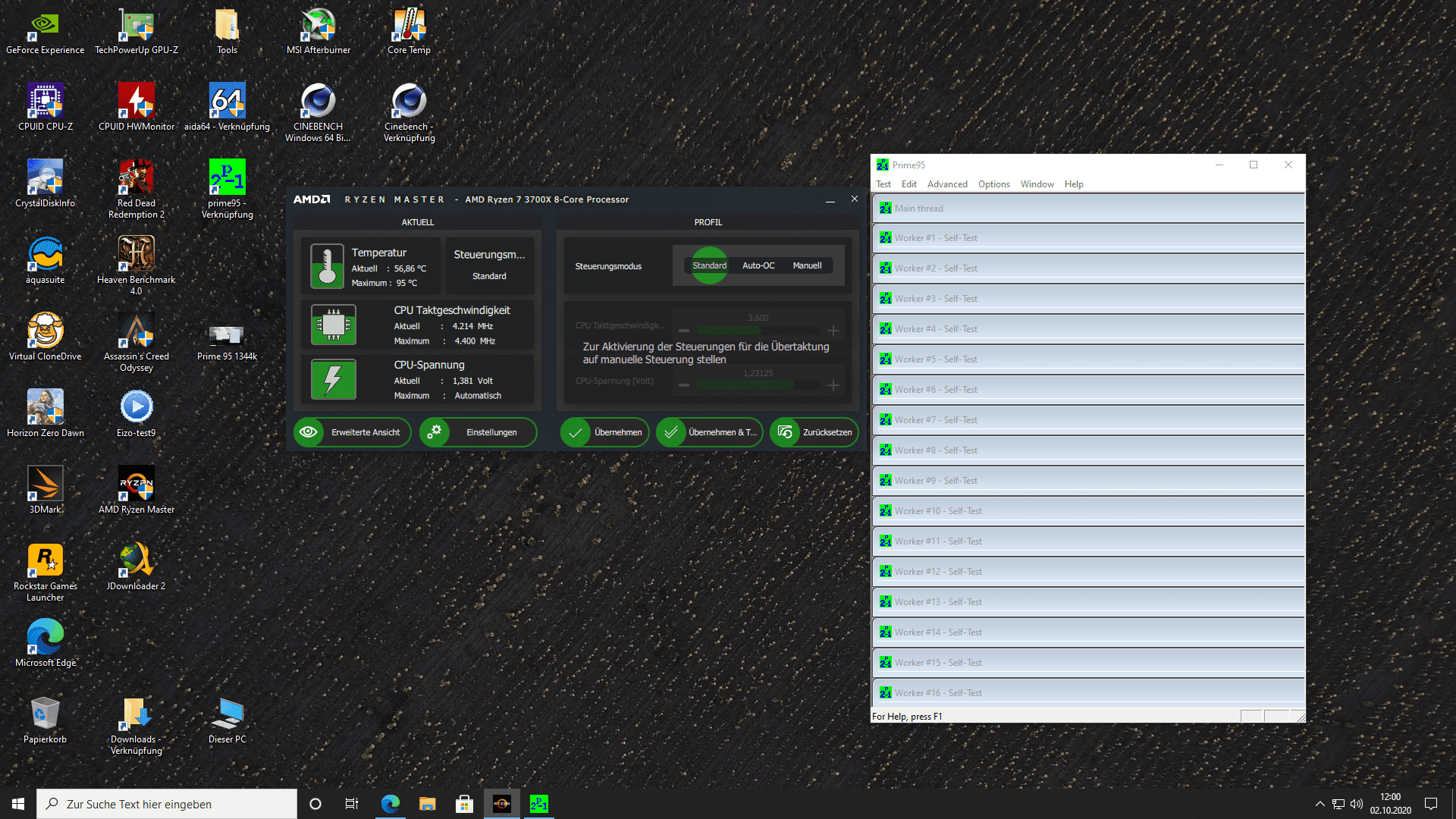Select CINEBENCH Windows 64 Bit icon

click(318, 113)
